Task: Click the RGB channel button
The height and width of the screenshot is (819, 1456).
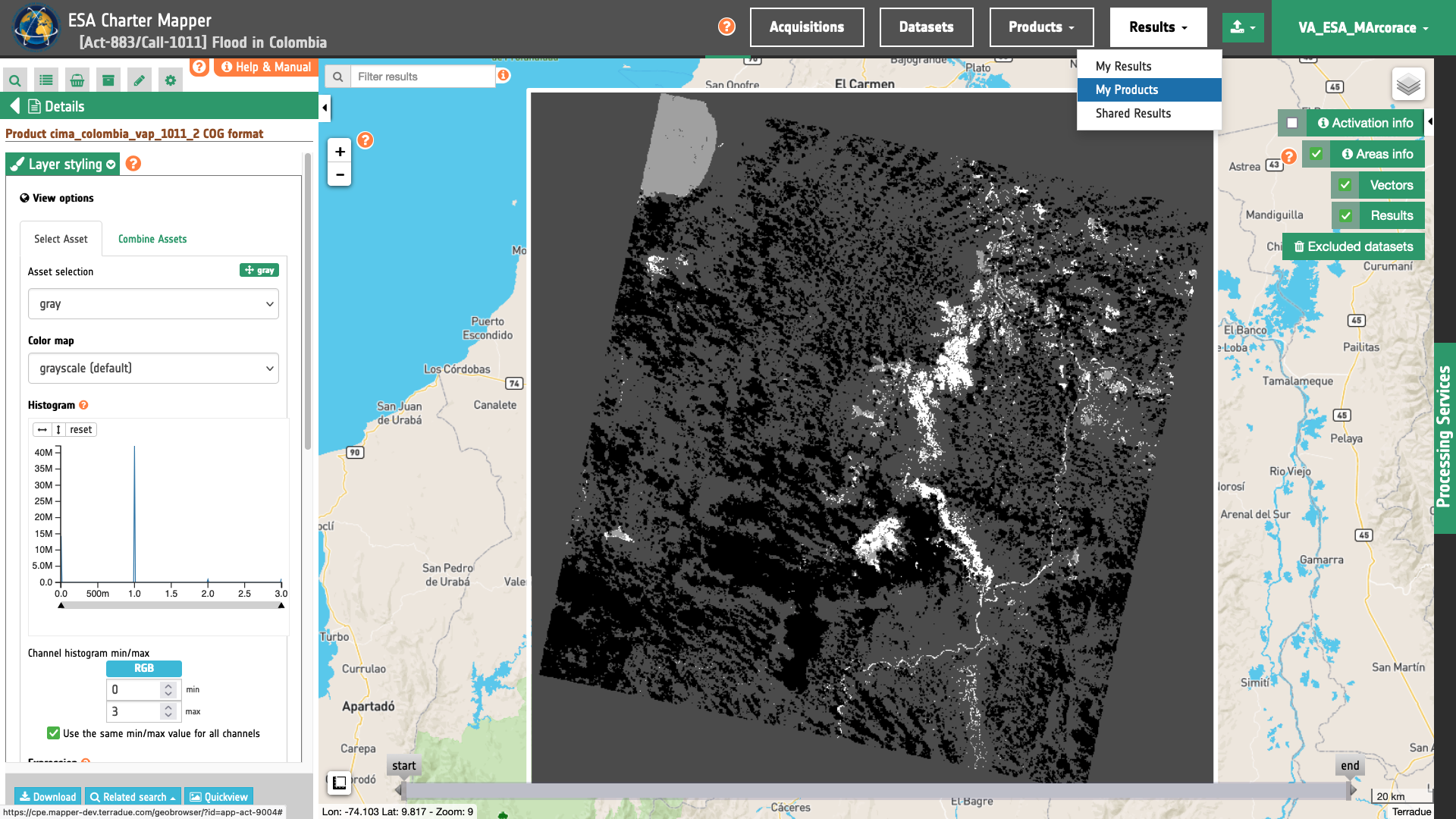Action: click(x=144, y=668)
